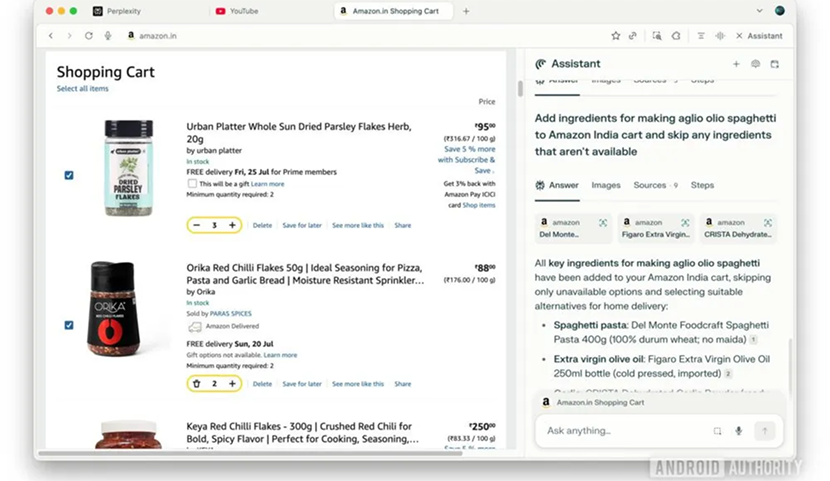Image resolution: width=830 pixels, height=481 pixels.
Task: Open the PARAS SPICES seller link
Action: point(231,314)
